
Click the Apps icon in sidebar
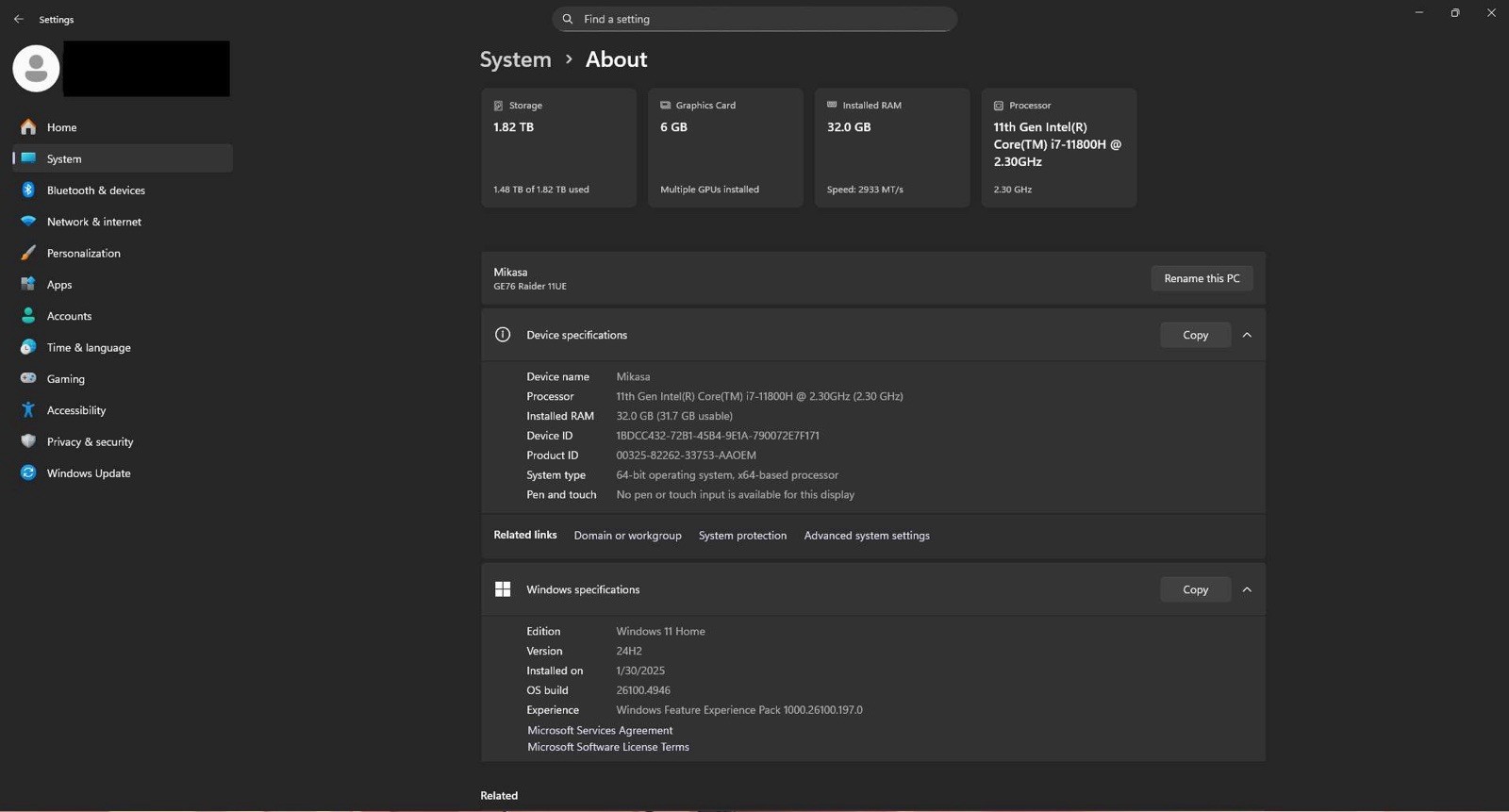click(28, 284)
